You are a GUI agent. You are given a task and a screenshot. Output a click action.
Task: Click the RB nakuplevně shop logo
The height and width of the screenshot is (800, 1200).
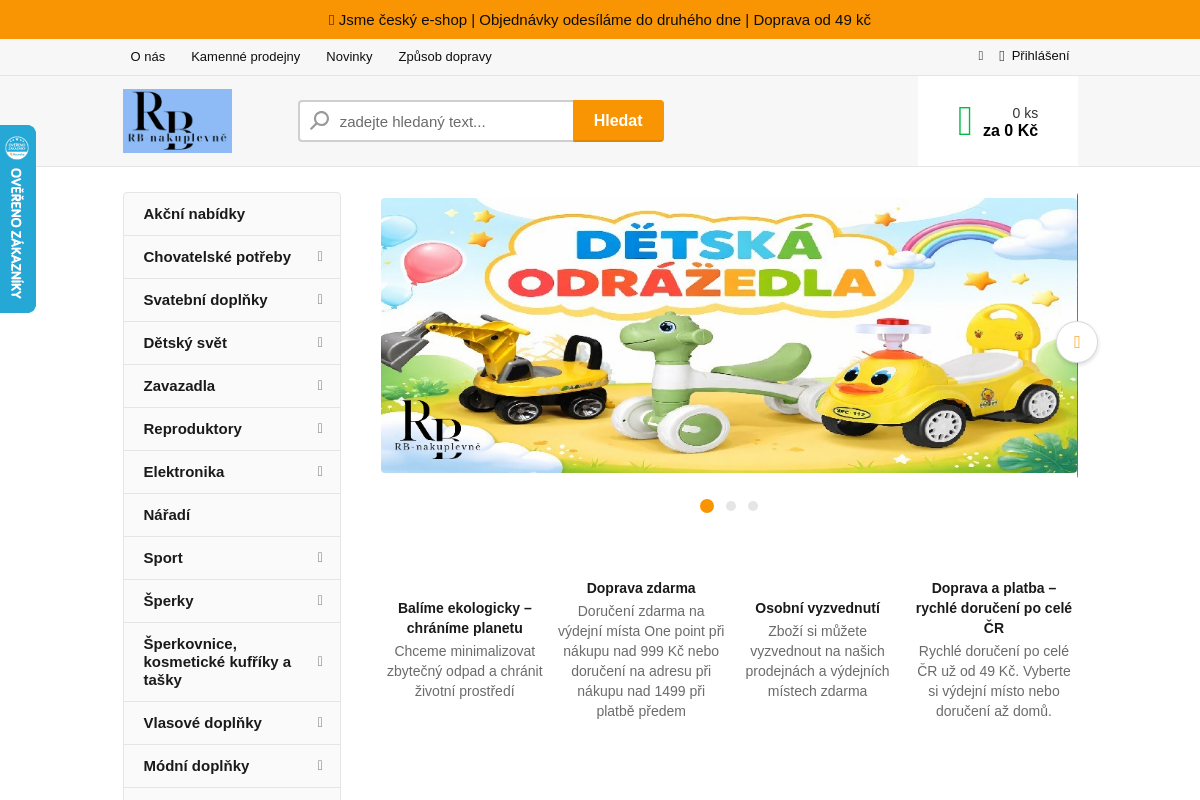[177, 121]
